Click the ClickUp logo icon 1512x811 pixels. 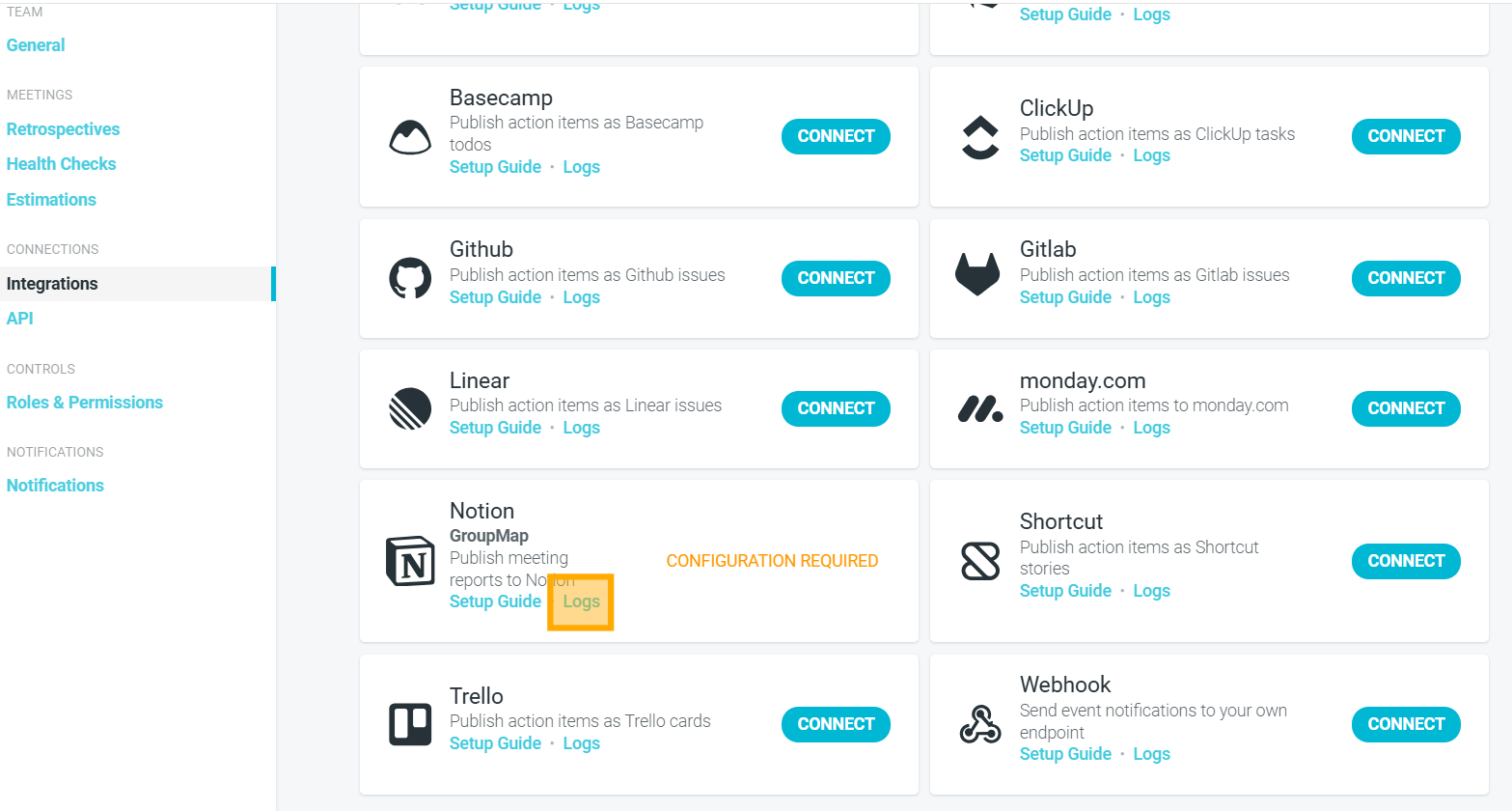point(980,137)
